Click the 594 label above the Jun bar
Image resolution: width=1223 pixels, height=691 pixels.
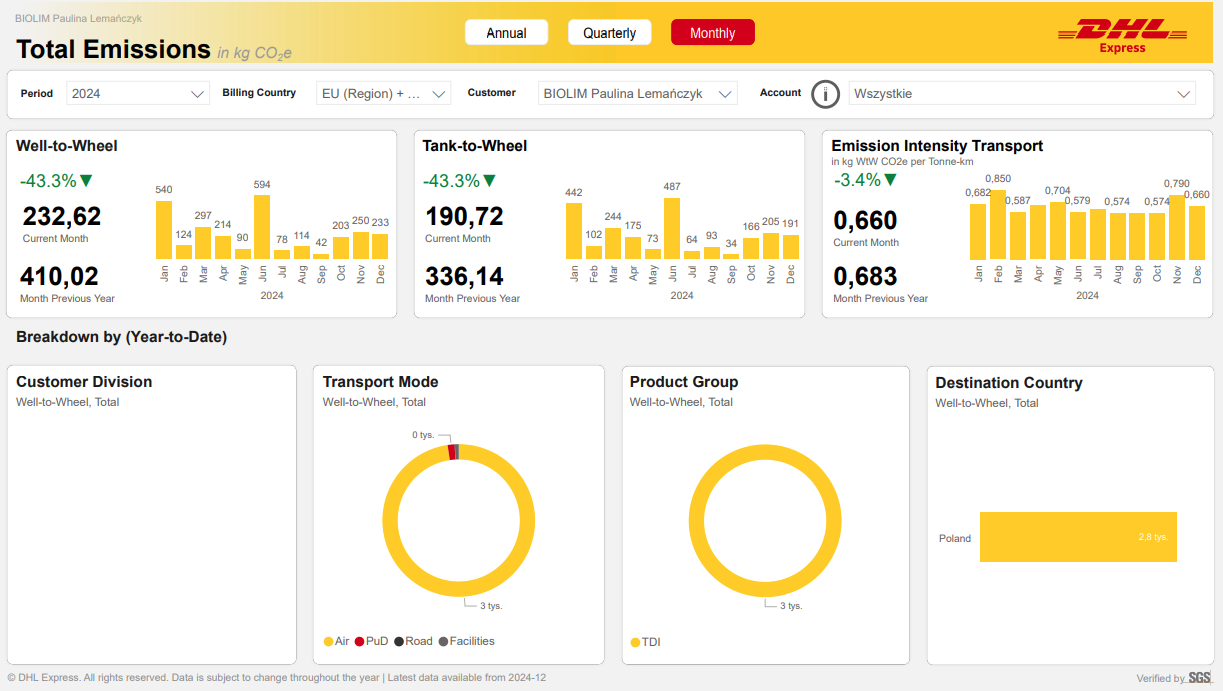tap(262, 185)
